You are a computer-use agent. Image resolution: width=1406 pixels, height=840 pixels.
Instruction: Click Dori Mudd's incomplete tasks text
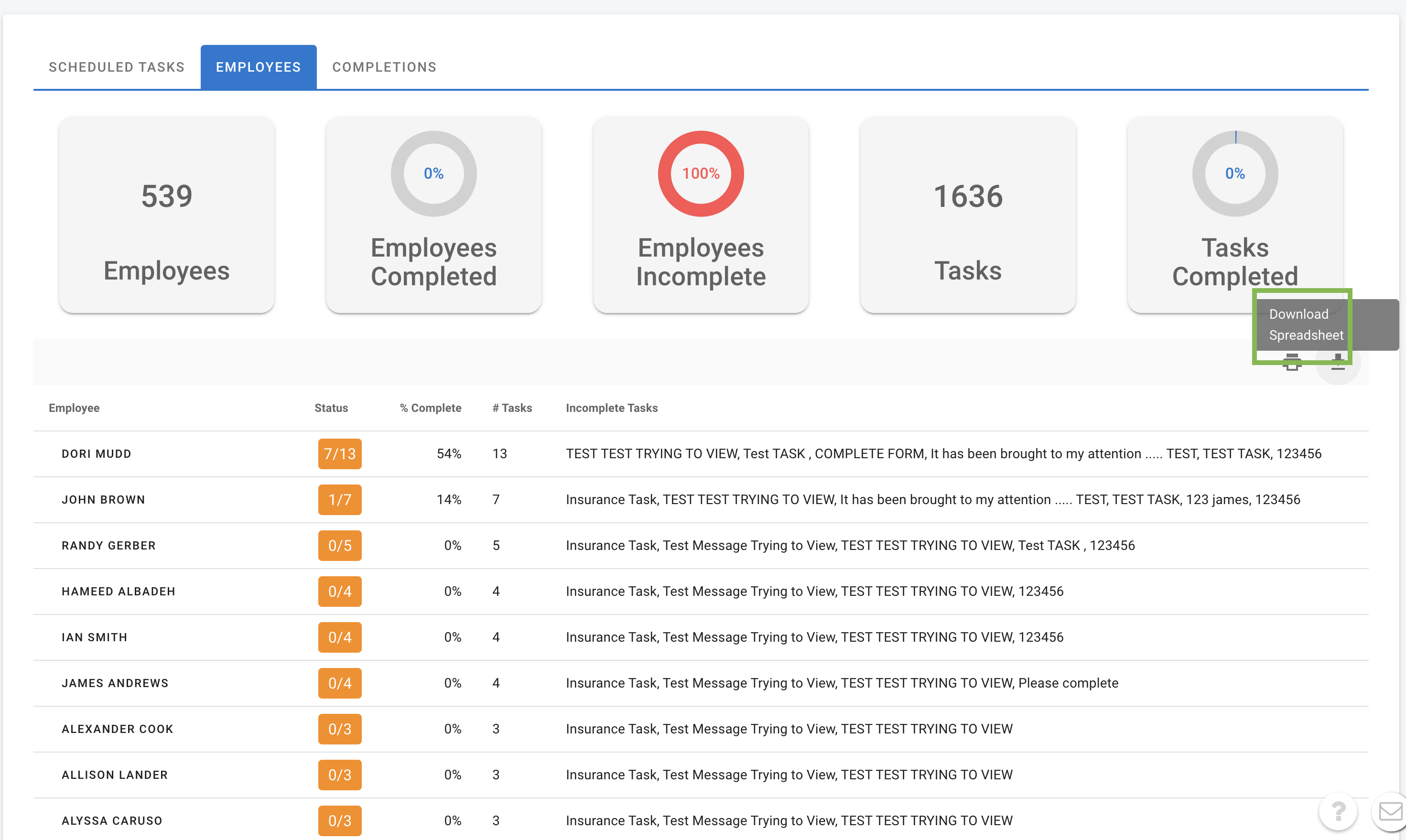pos(943,454)
